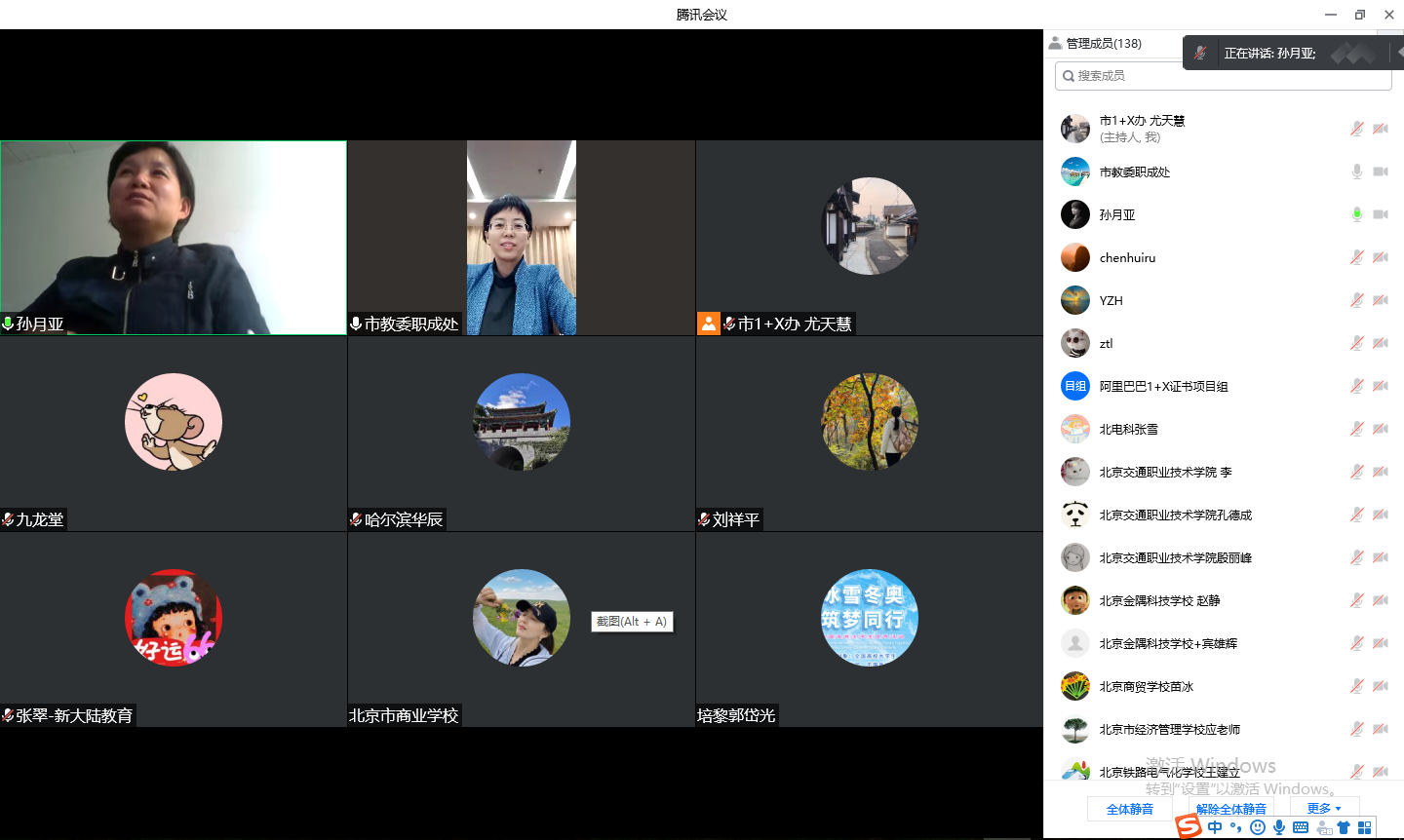
Task: Click Sogou input method logo icon
Action: [x=1189, y=827]
